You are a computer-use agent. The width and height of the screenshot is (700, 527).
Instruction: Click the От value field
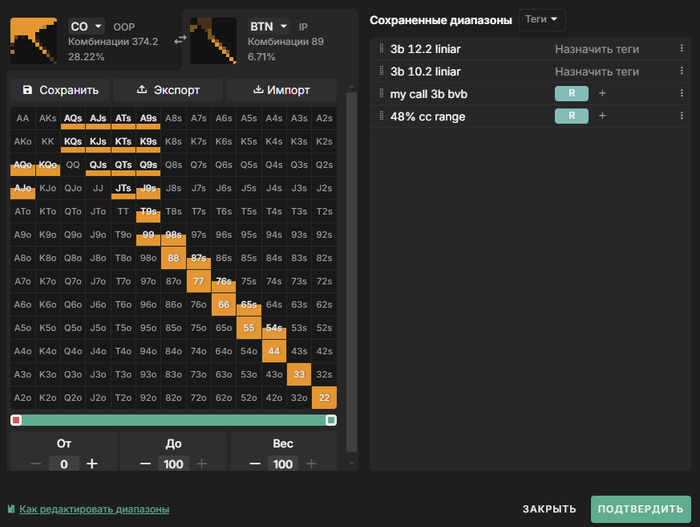[64, 464]
